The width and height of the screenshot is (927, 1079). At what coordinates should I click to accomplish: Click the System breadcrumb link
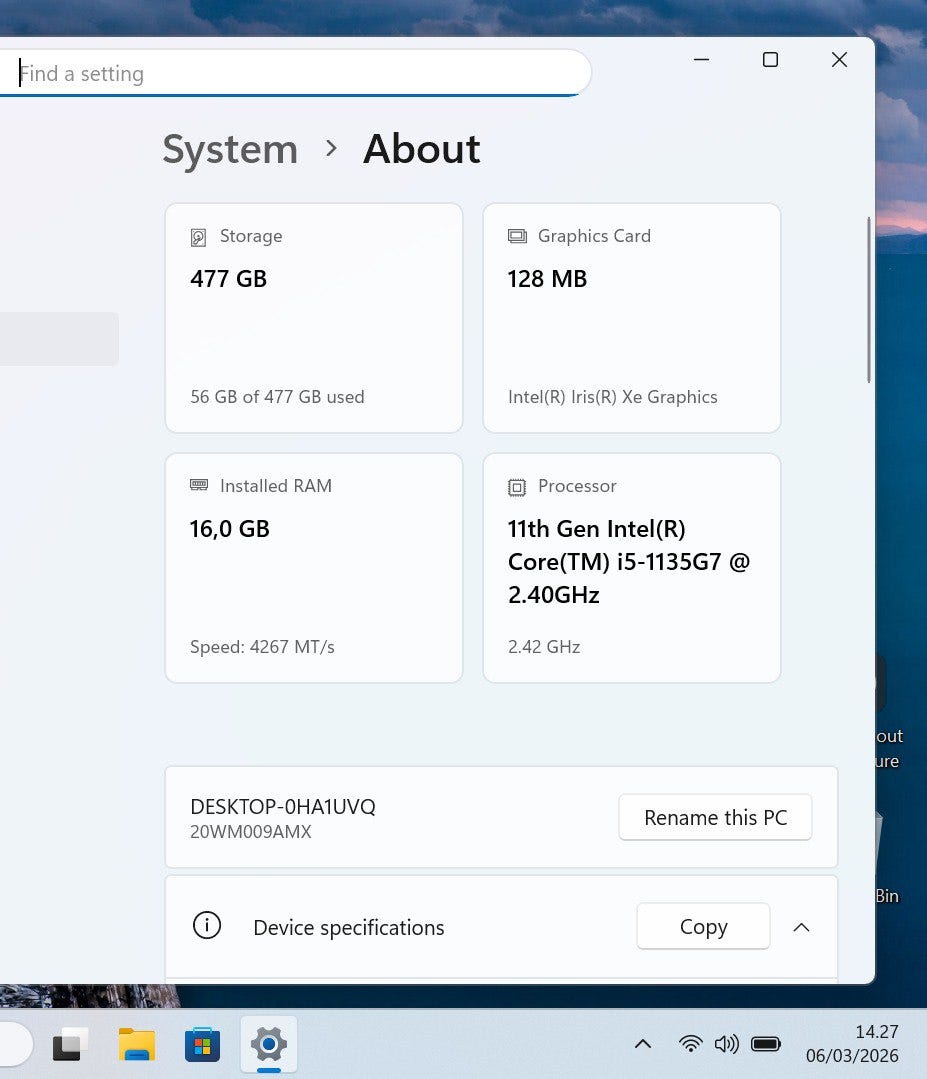[230, 149]
